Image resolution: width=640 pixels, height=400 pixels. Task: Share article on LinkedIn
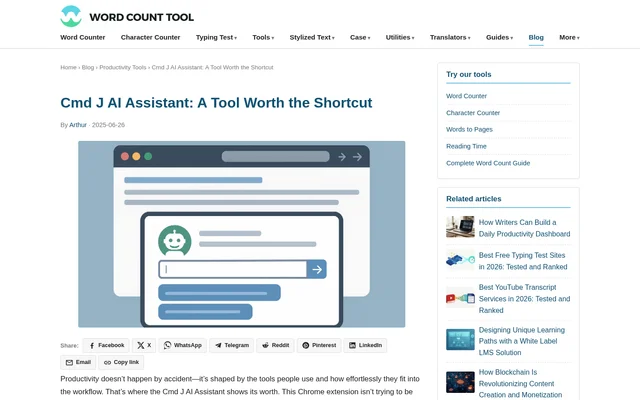pyautogui.click(x=365, y=345)
